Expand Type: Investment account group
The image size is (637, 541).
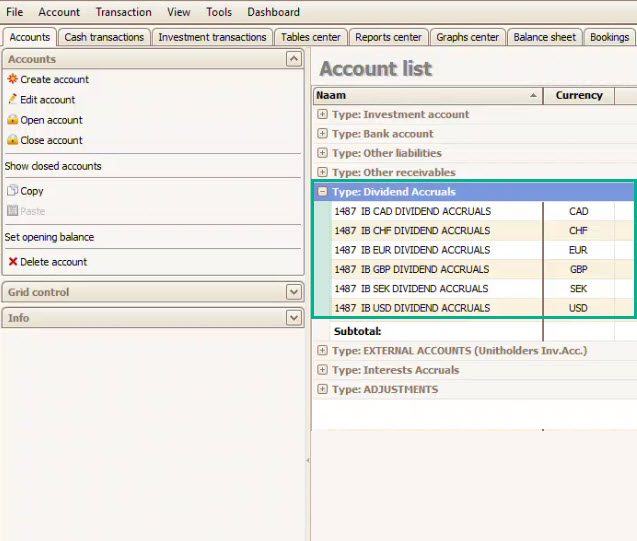click(x=322, y=114)
